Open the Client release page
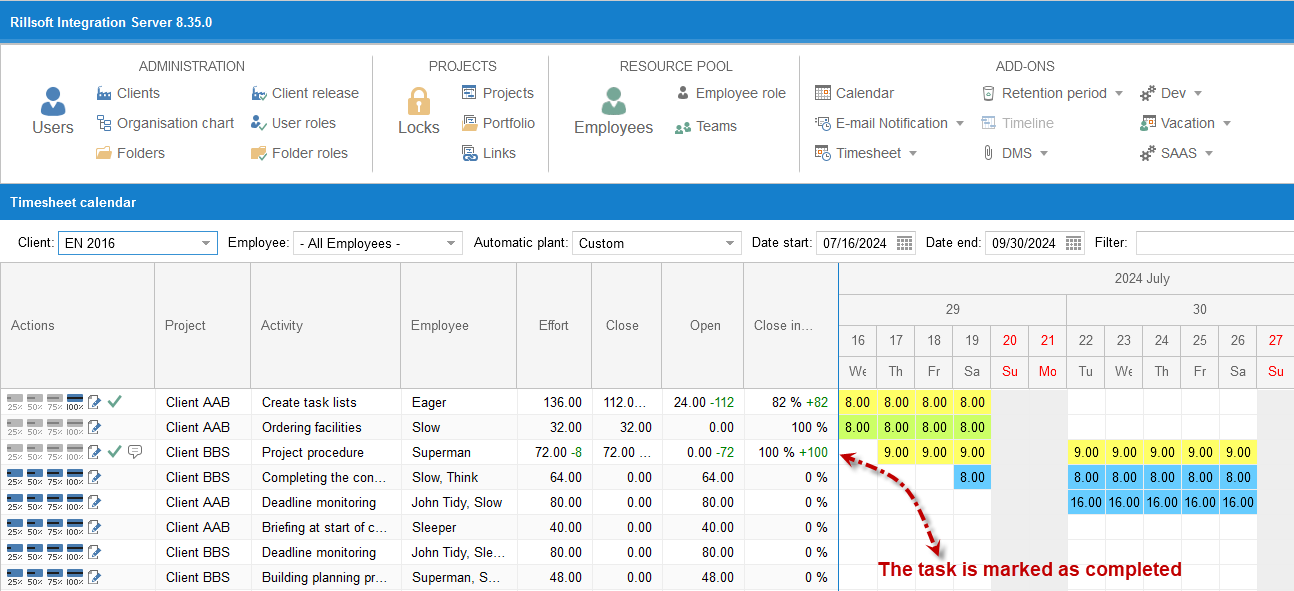The image size is (1294, 591). 305,93
